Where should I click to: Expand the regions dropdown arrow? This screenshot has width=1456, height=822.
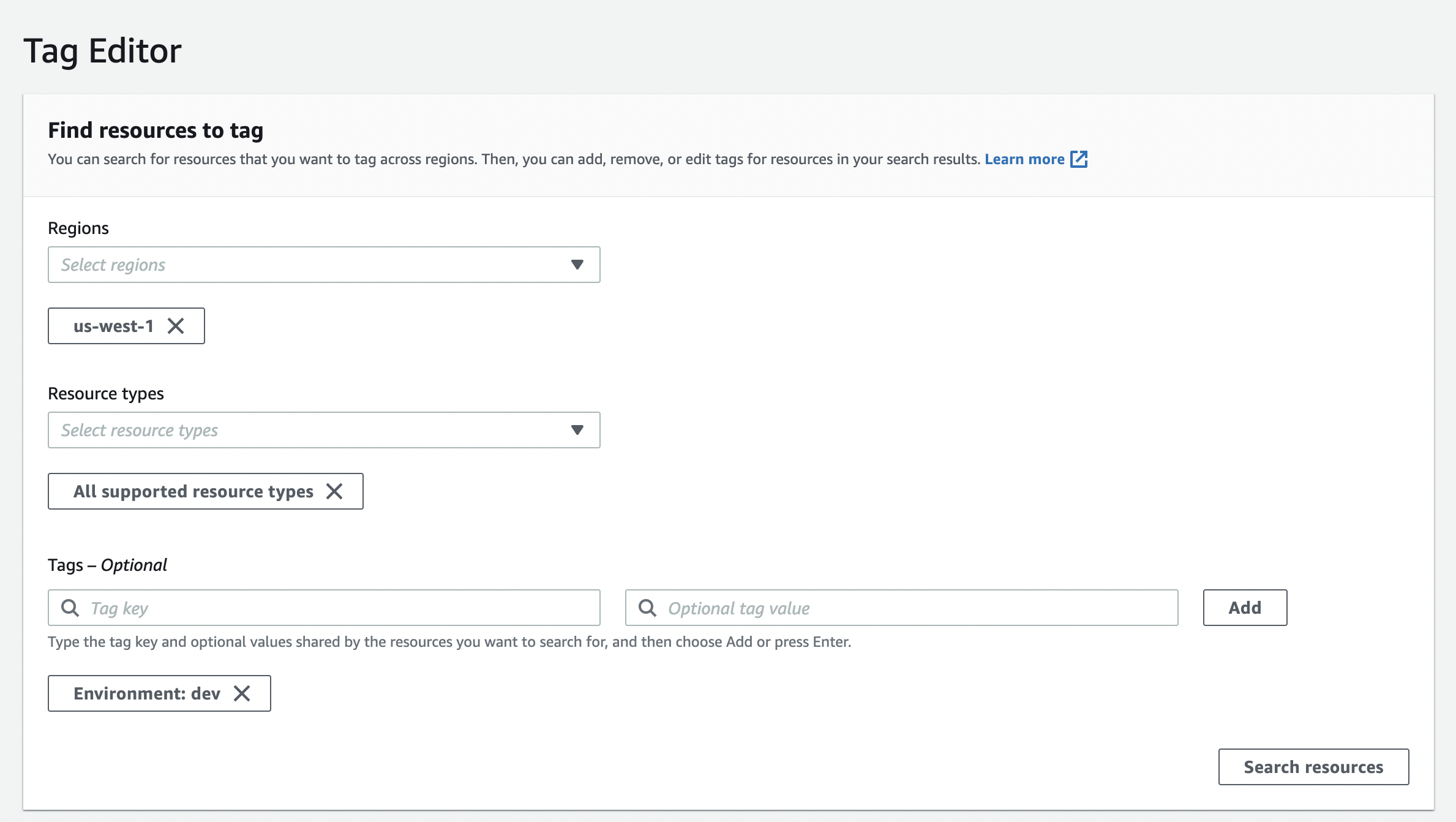pos(576,264)
